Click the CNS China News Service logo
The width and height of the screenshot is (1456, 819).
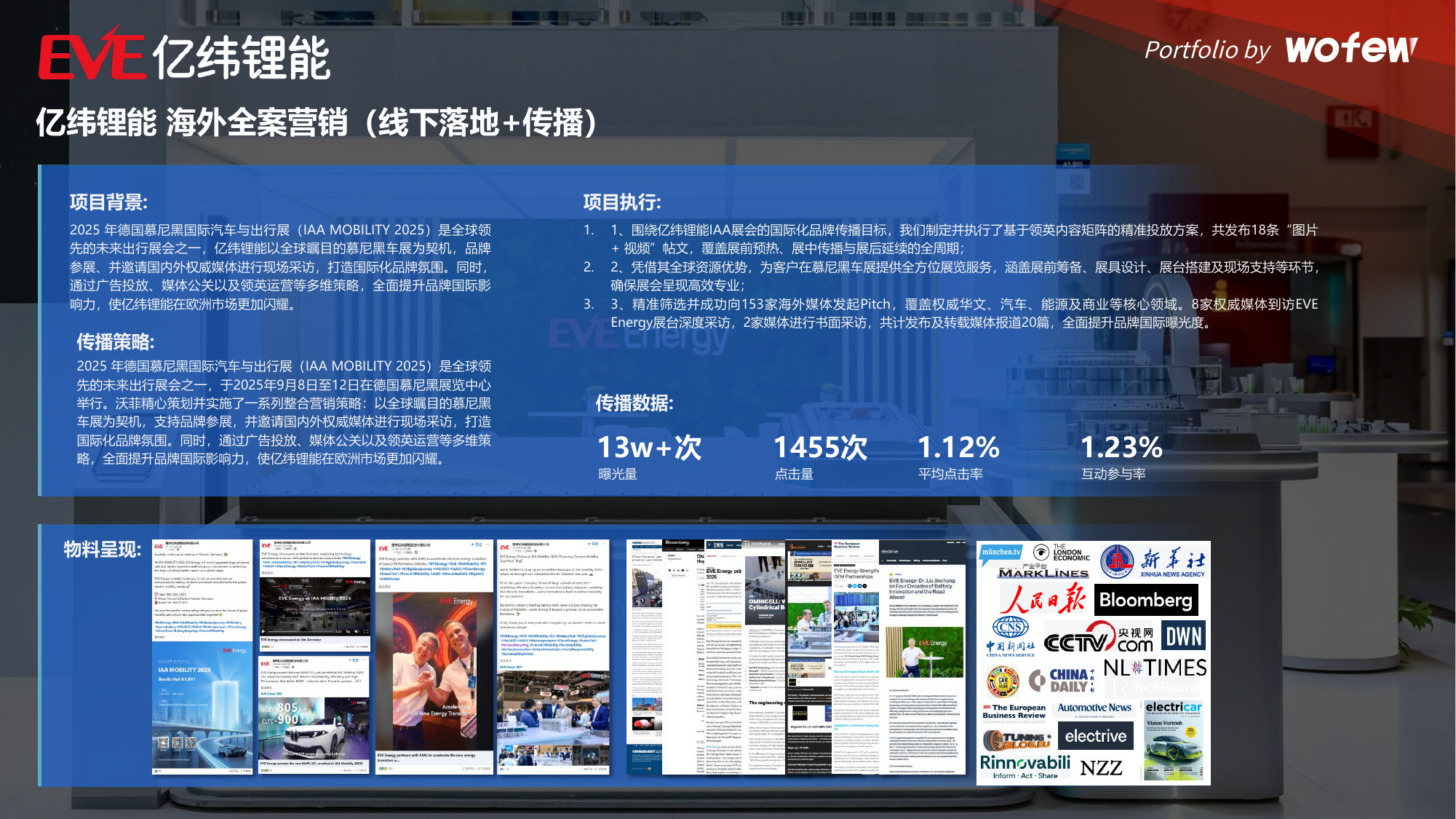1011,638
